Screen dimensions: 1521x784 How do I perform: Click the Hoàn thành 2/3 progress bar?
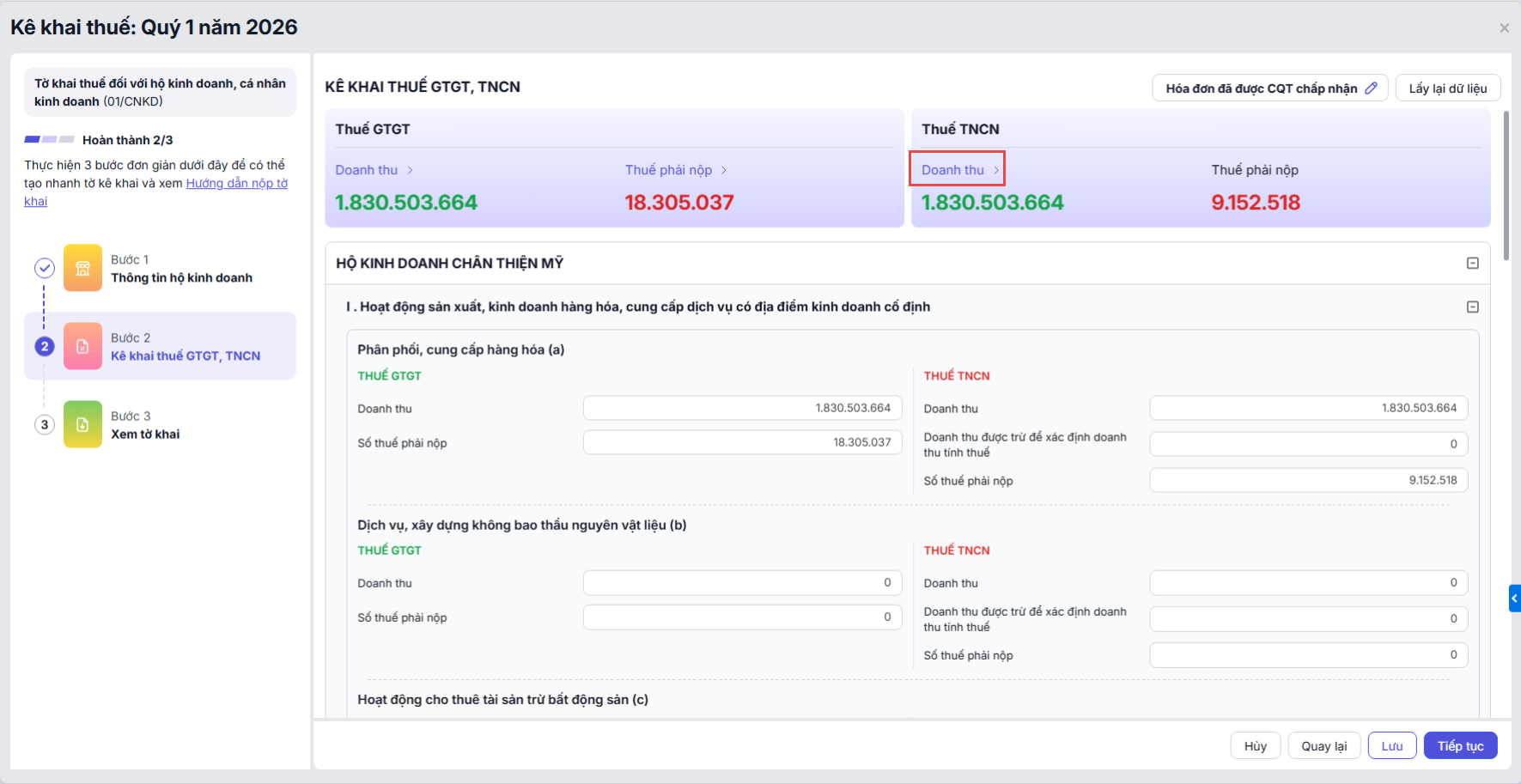point(49,139)
